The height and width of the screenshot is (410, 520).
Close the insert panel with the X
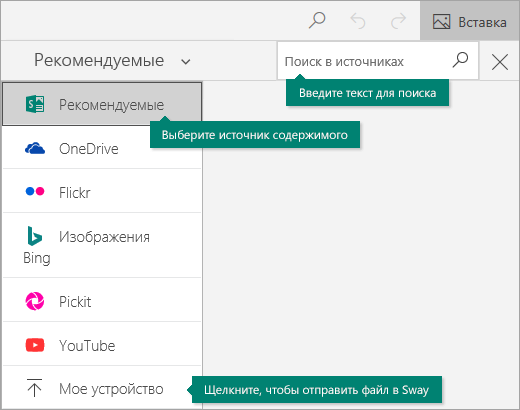(x=500, y=62)
